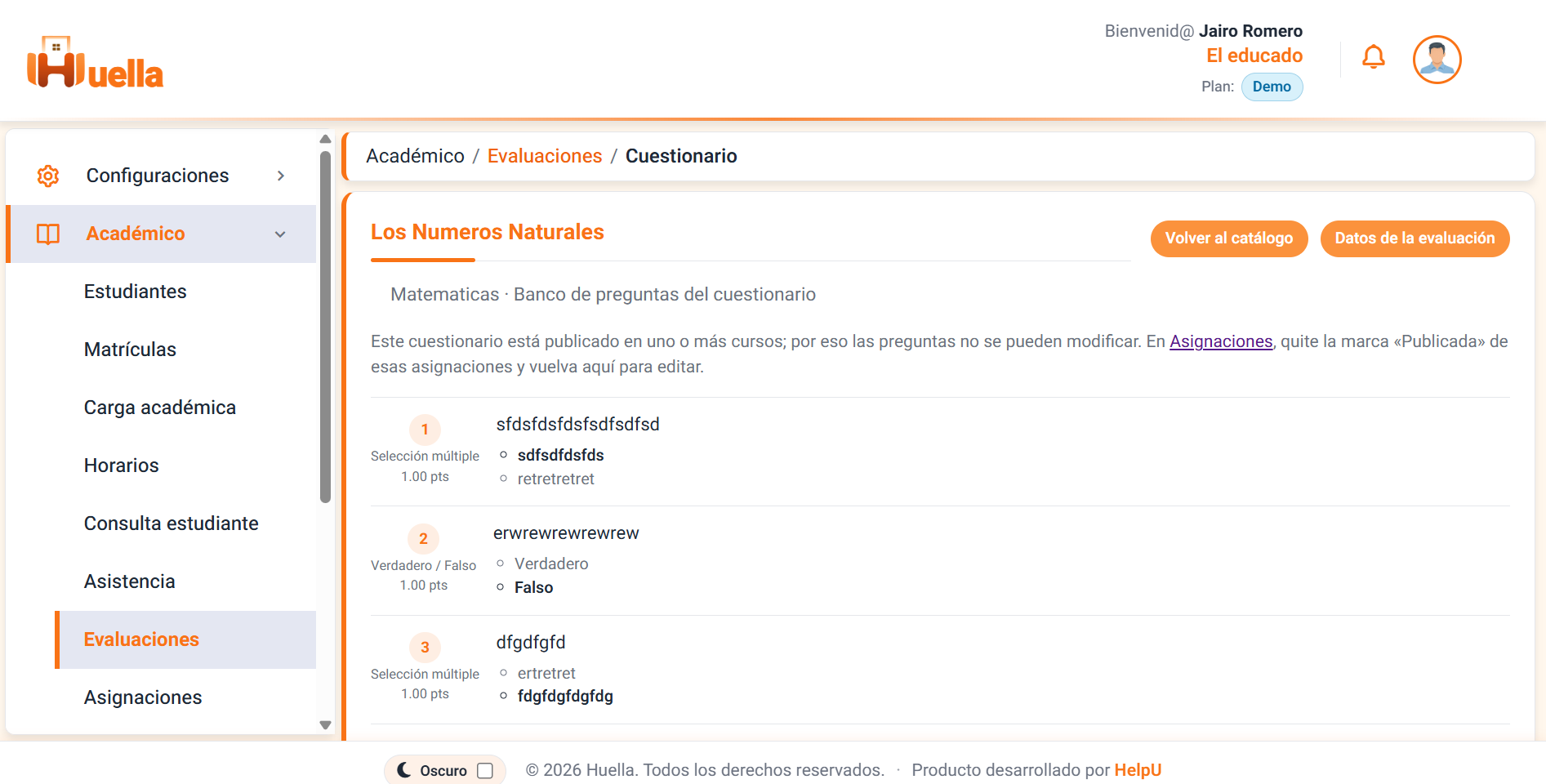Image resolution: width=1546 pixels, height=784 pixels.
Task: Click the sidebar scrollbar thumb
Action: pyautogui.click(x=325, y=327)
